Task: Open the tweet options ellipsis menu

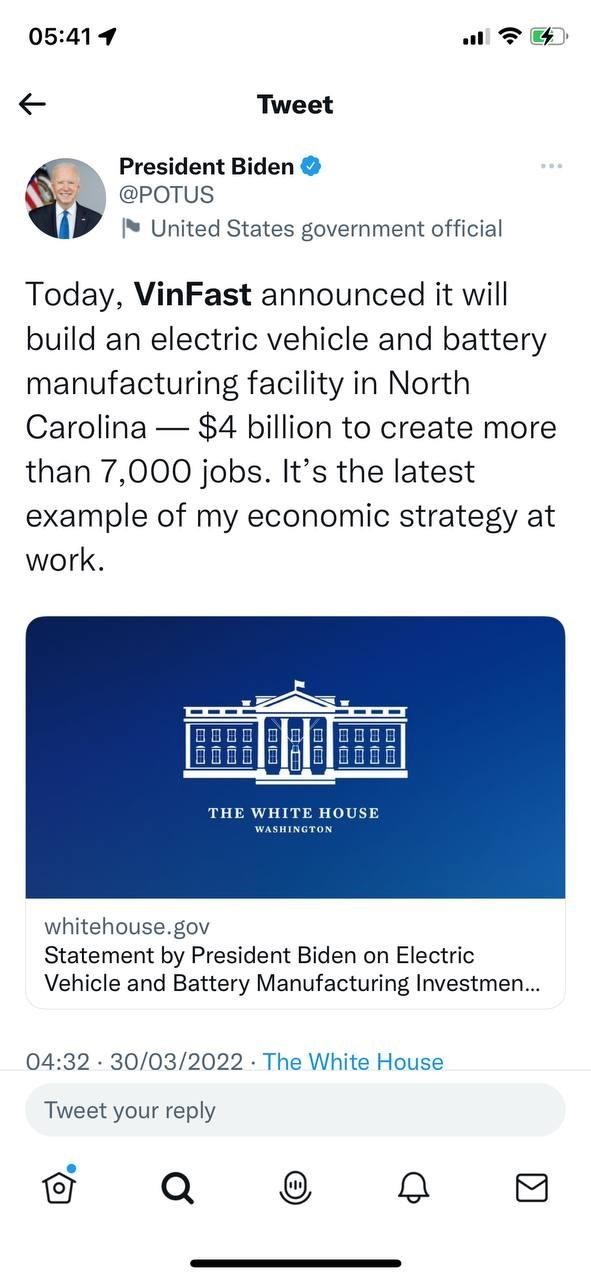Action: point(551,166)
